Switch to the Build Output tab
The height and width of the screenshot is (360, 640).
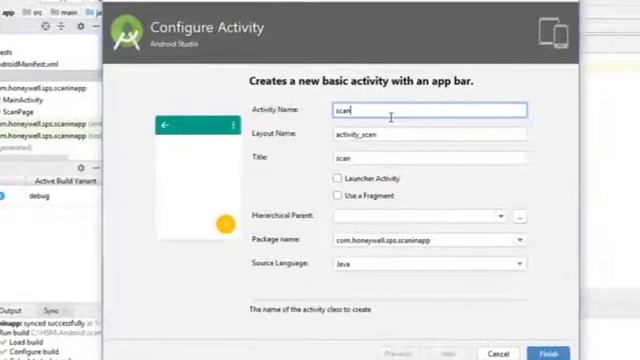pyautogui.click(x=11, y=311)
